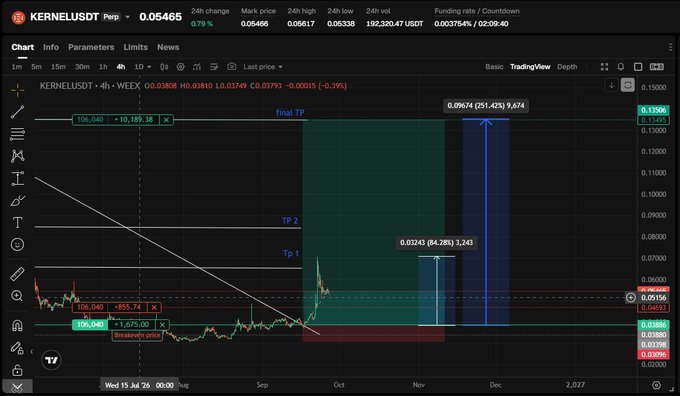Select the 4h timeframe
The image size is (680, 396).
pyautogui.click(x=121, y=67)
